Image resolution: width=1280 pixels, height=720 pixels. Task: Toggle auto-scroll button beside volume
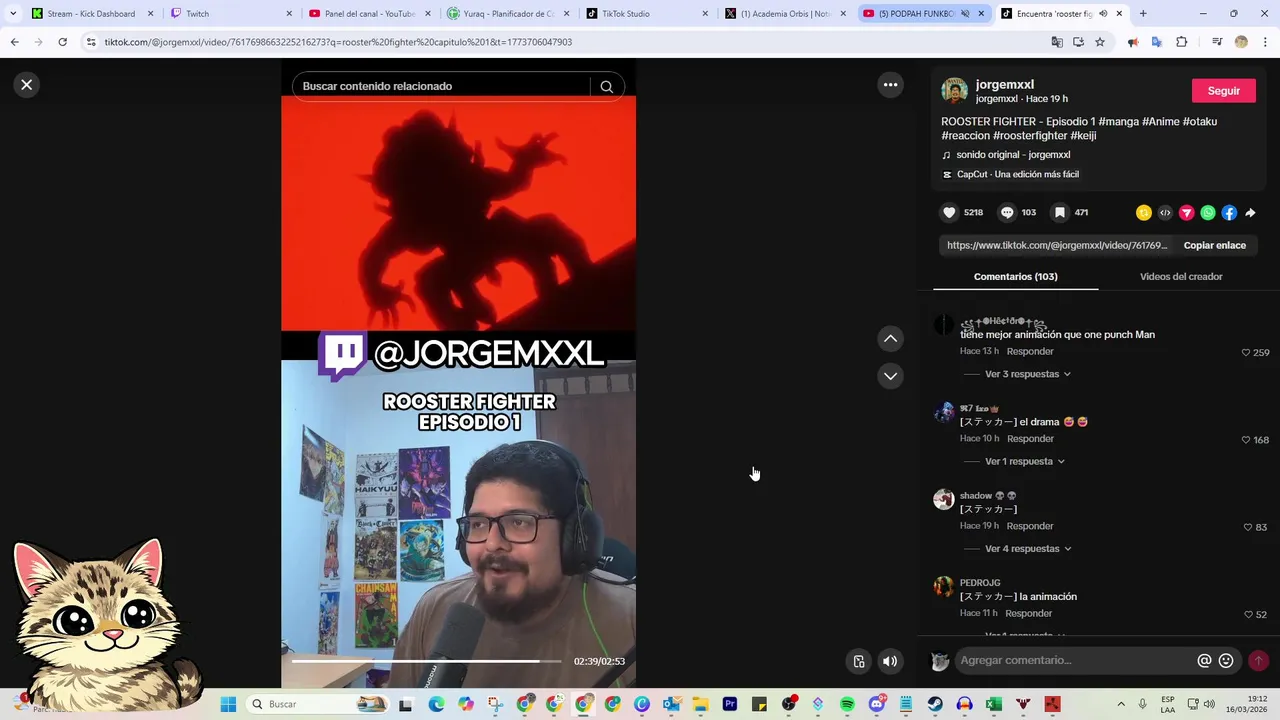coord(858,661)
